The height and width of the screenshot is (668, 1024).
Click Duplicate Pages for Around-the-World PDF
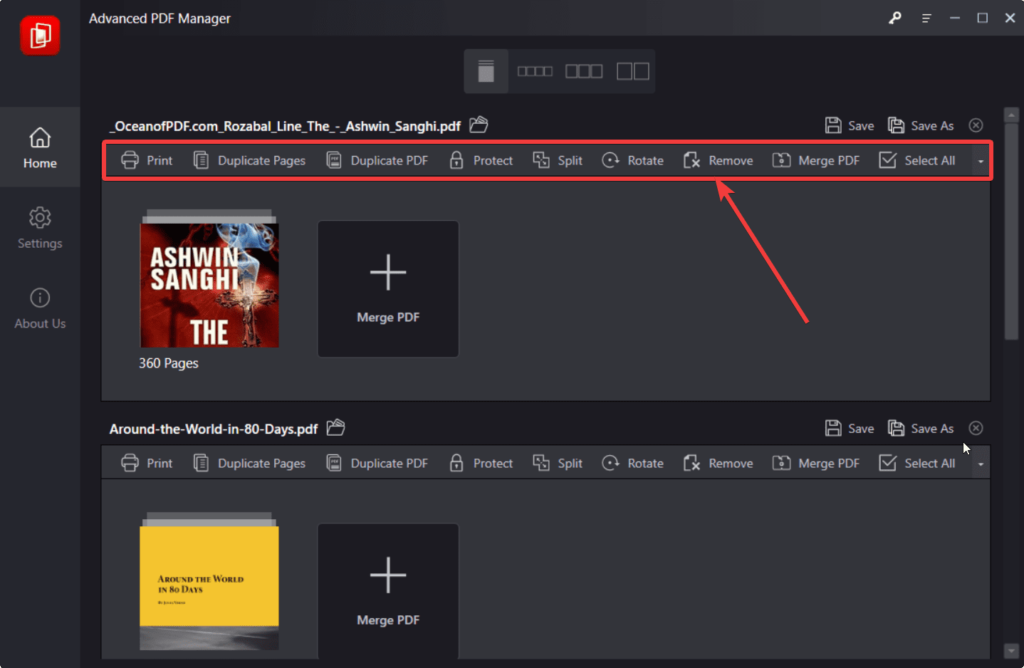coord(249,464)
